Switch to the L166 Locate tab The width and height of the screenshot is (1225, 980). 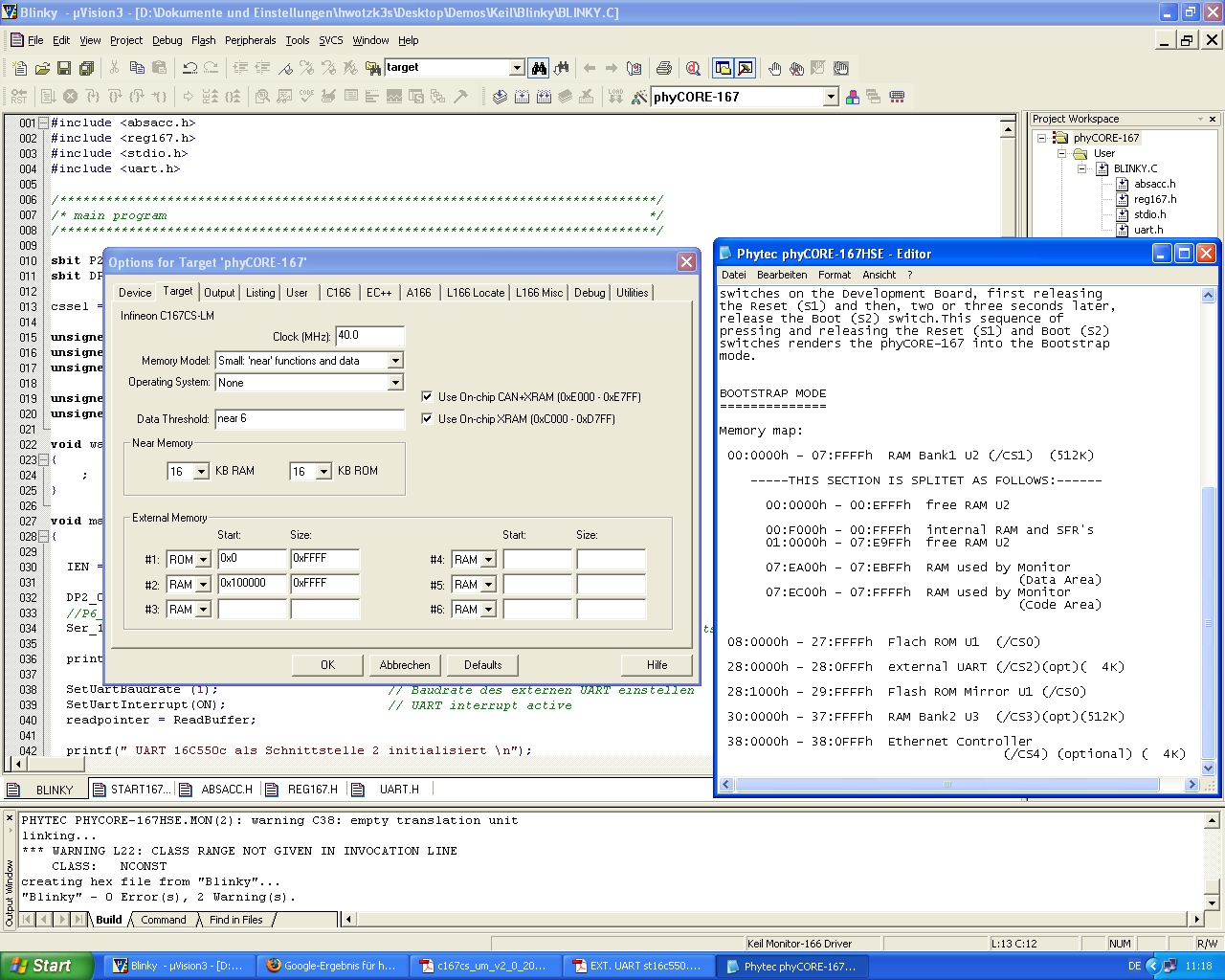coord(476,293)
